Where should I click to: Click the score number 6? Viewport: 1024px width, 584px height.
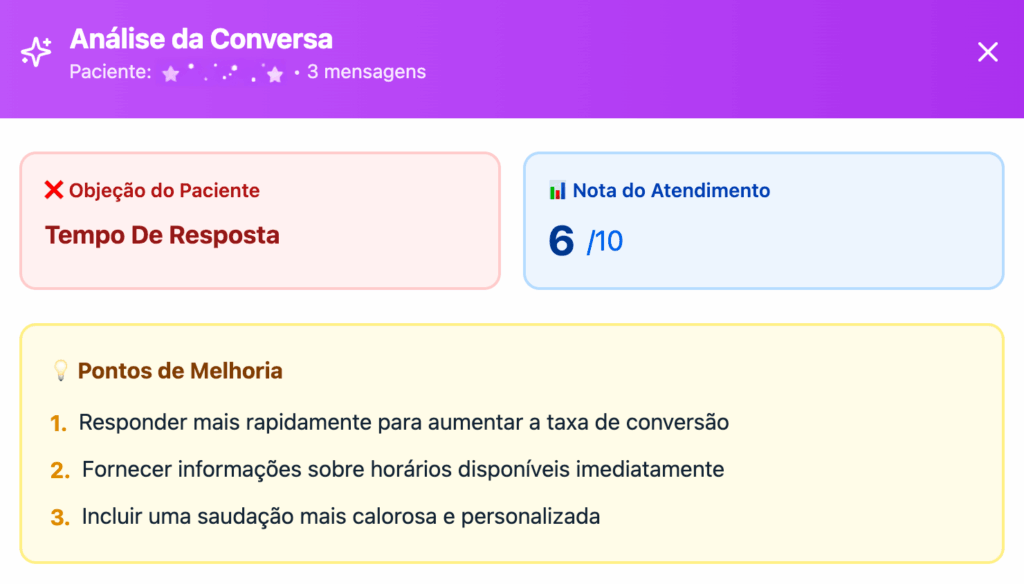click(562, 241)
